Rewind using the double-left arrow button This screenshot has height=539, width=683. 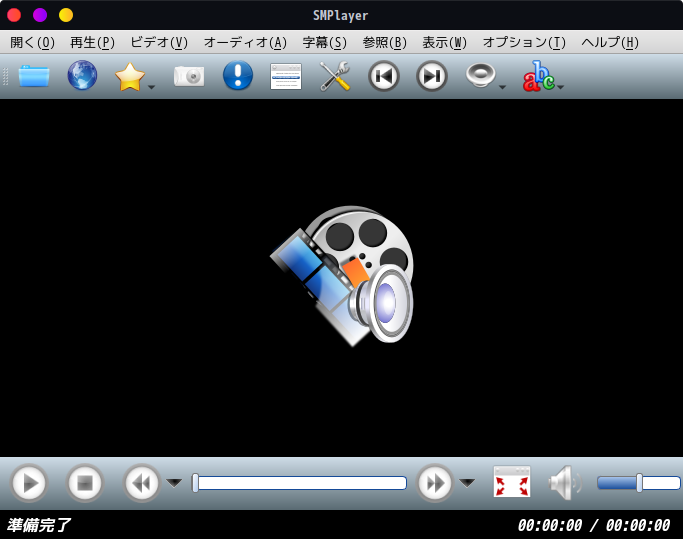(141, 483)
